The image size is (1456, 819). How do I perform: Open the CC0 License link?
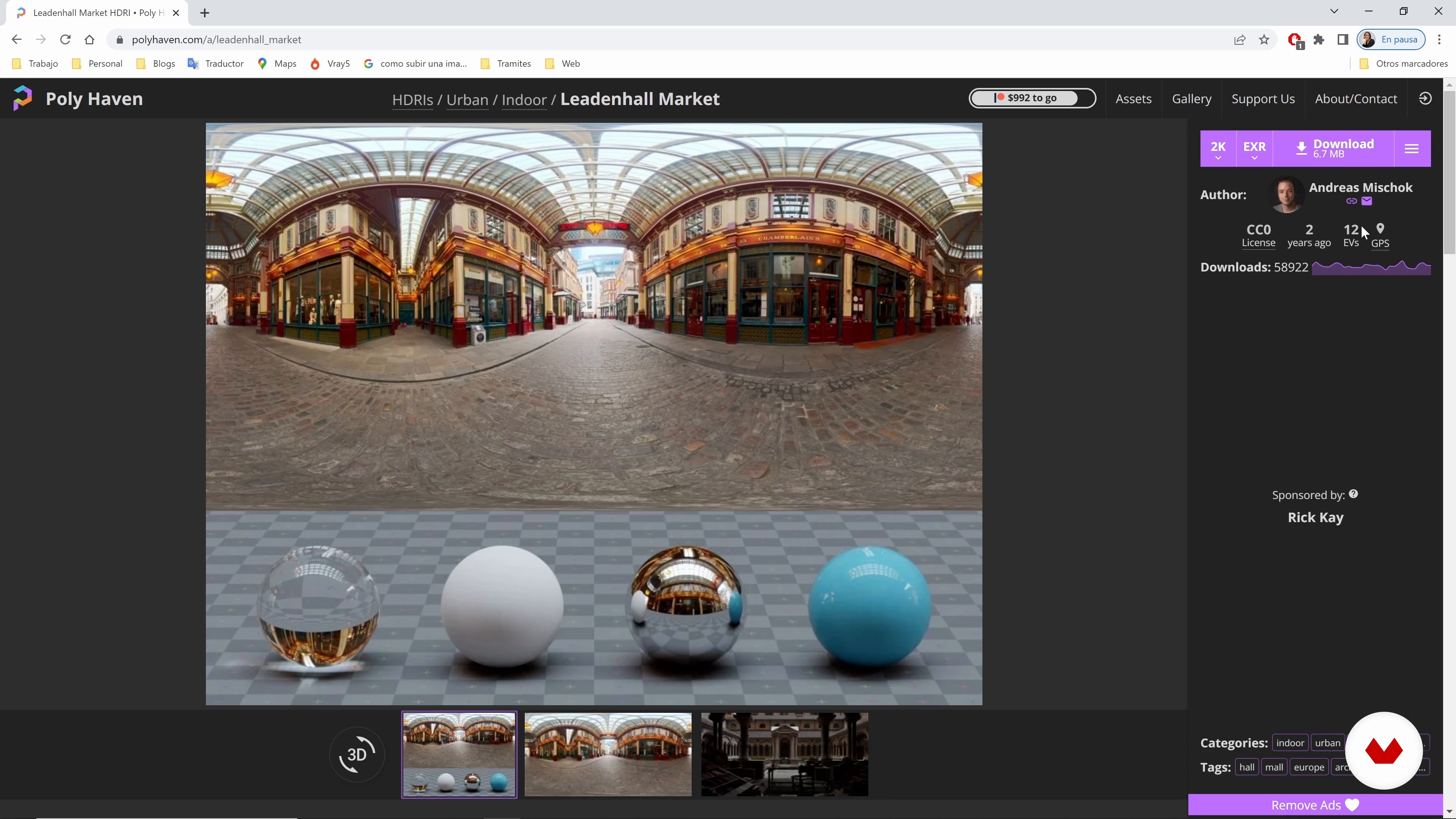[x=1258, y=235]
